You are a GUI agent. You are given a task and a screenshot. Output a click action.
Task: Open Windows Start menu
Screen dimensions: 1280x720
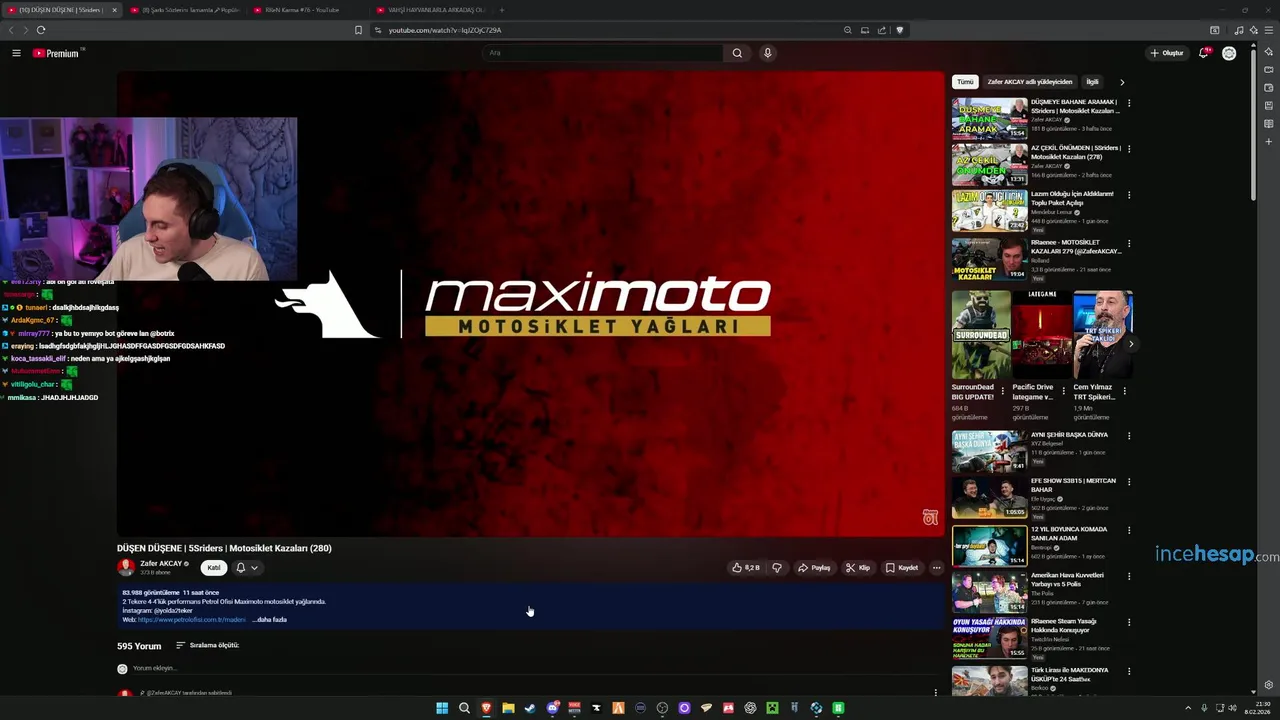(x=442, y=708)
